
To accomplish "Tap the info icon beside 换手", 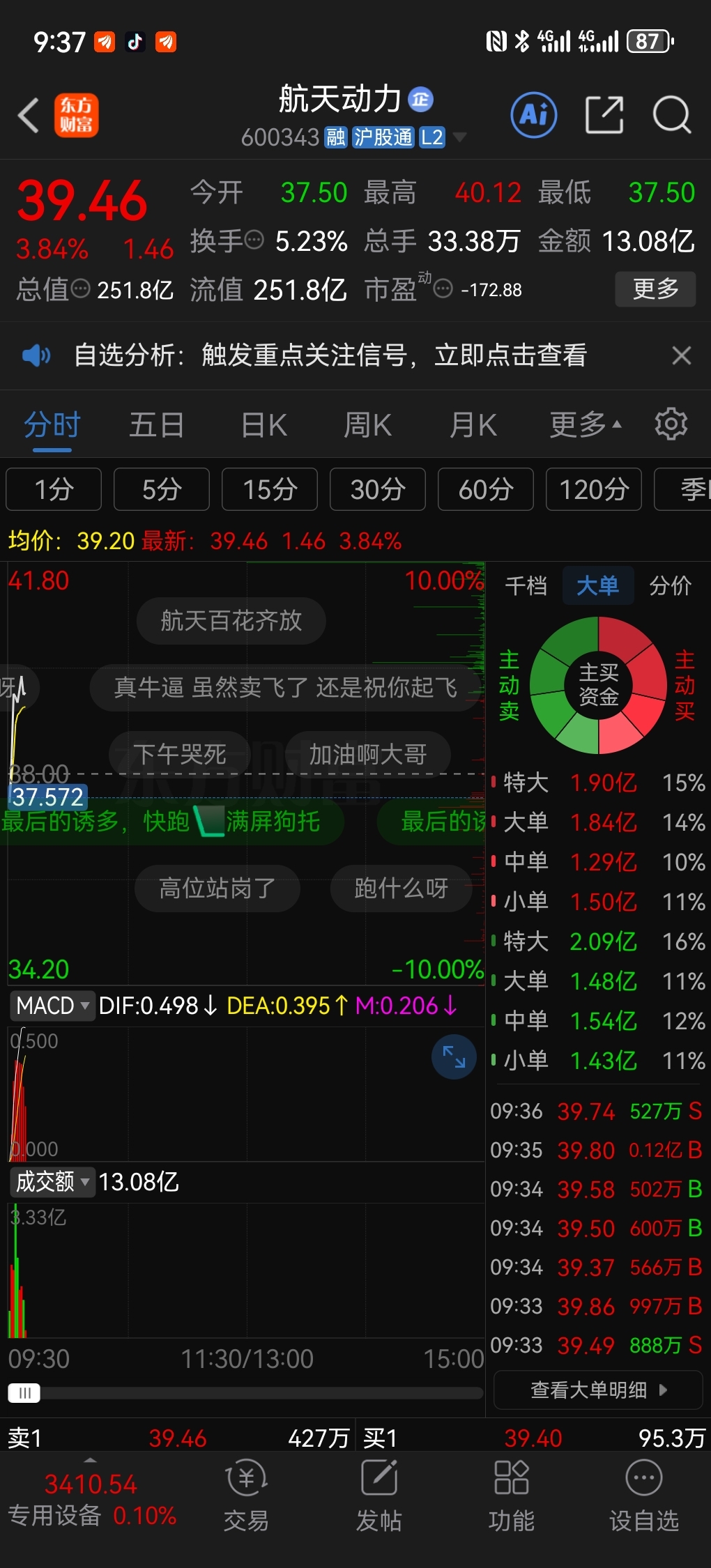I will pyautogui.click(x=254, y=240).
